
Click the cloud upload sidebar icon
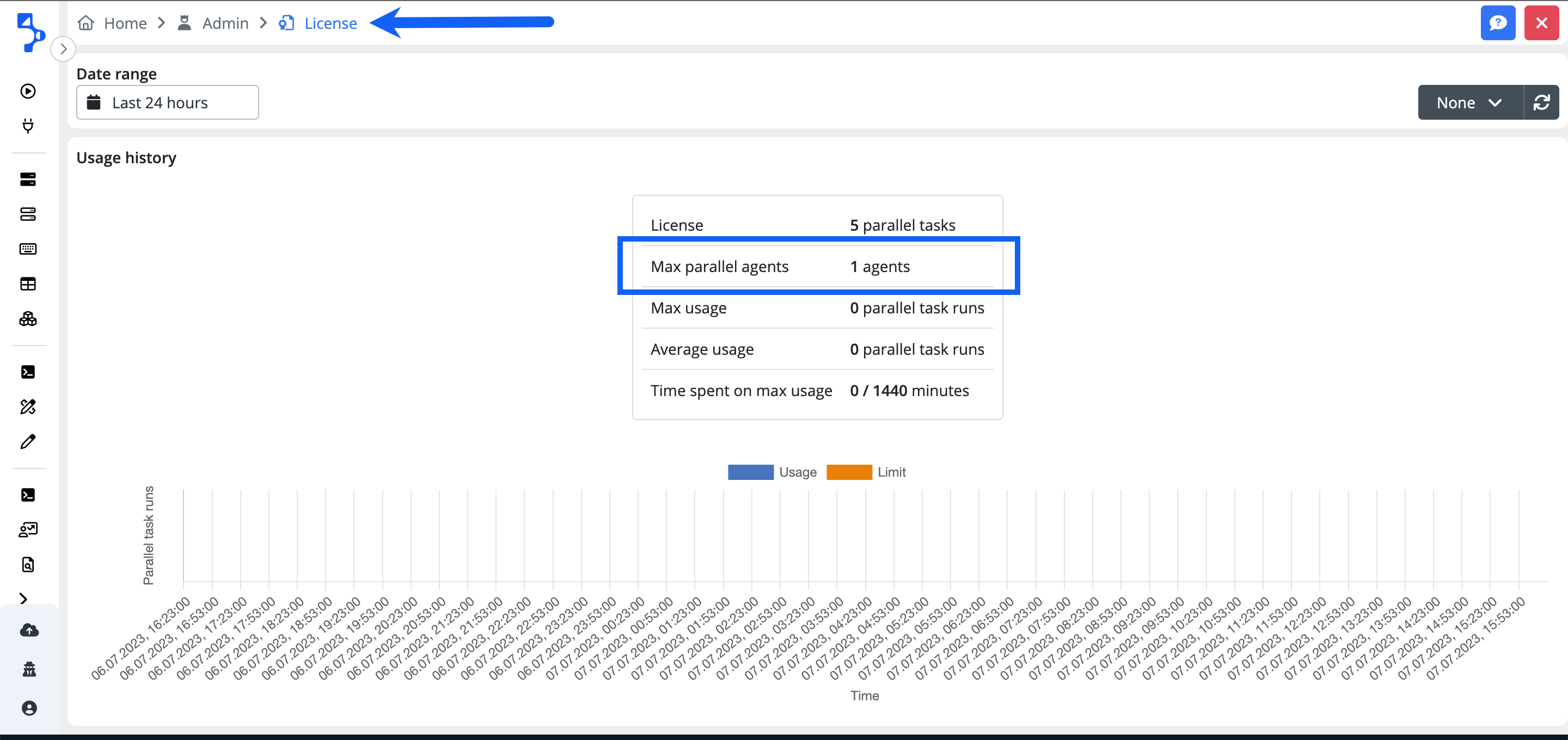(x=29, y=631)
